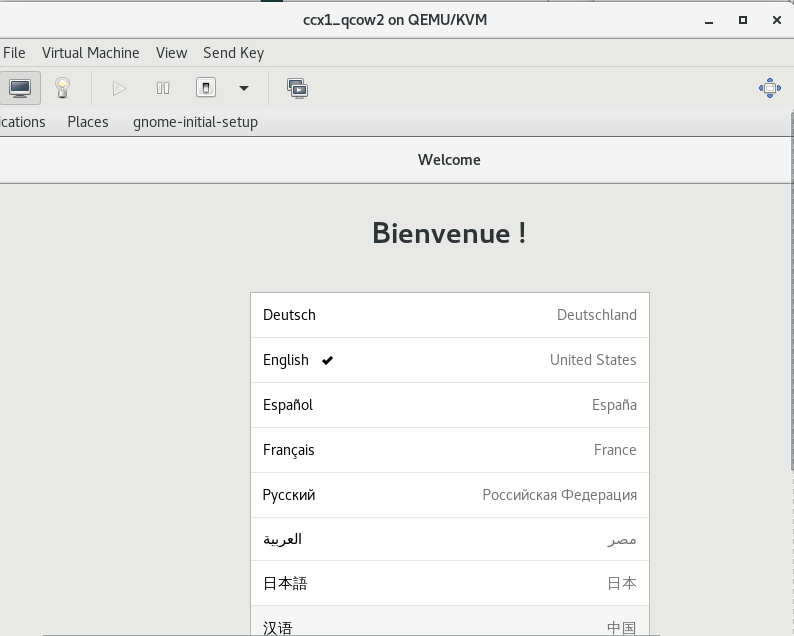Open the File menu
The image size is (794, 636).
click(x=14, y=53)
